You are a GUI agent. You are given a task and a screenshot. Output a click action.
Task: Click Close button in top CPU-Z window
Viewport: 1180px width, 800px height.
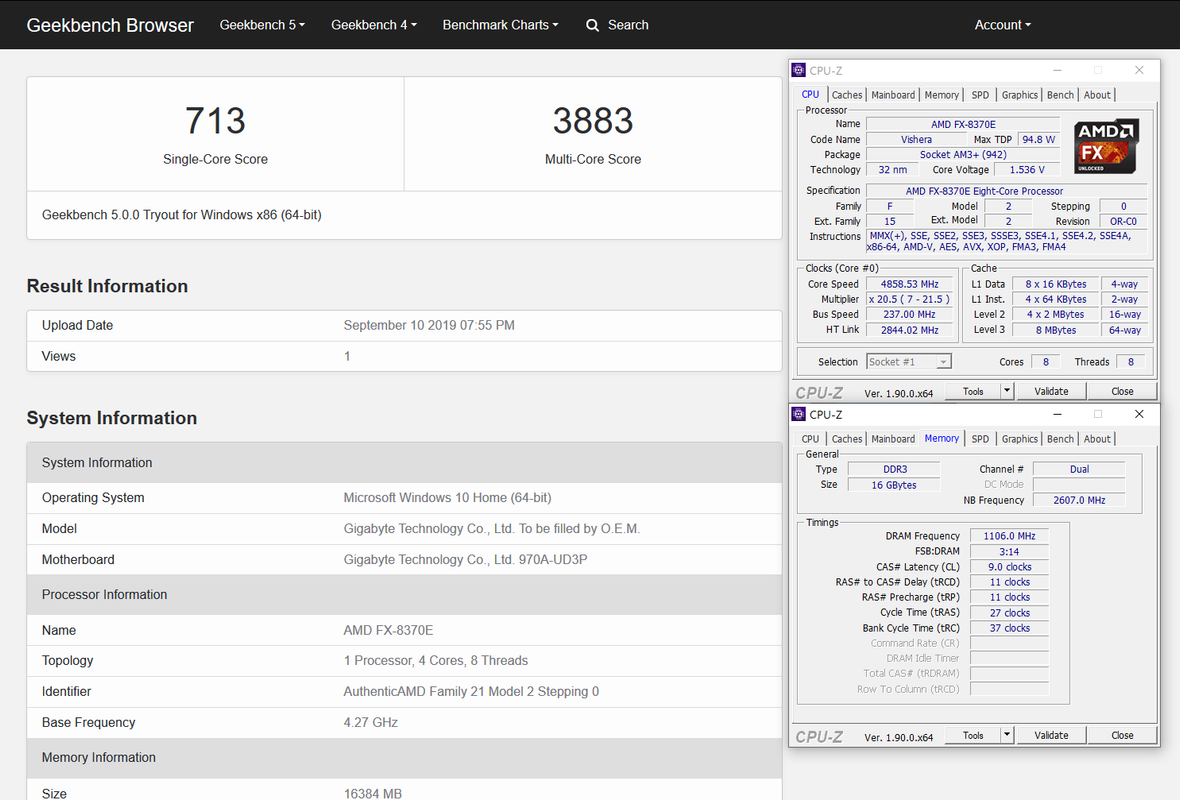click(1122, 391)
